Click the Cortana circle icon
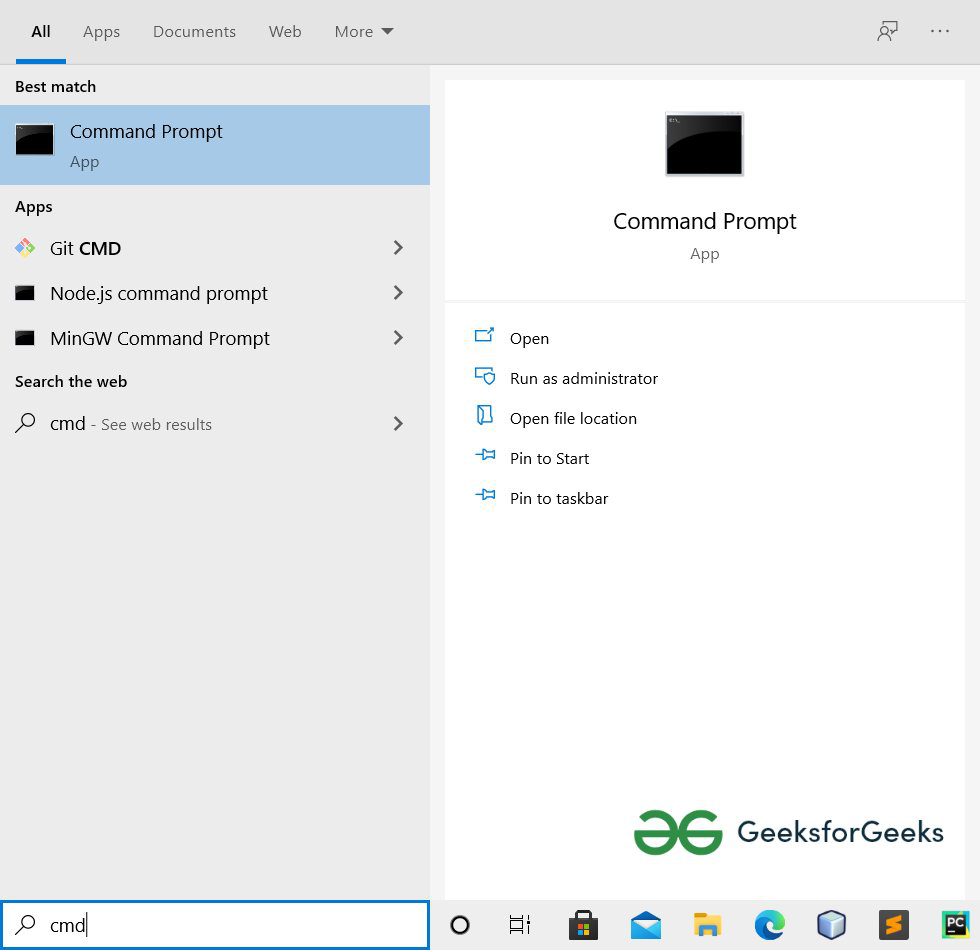The height and width of the screenshot is (950, 980). point(460,925)
